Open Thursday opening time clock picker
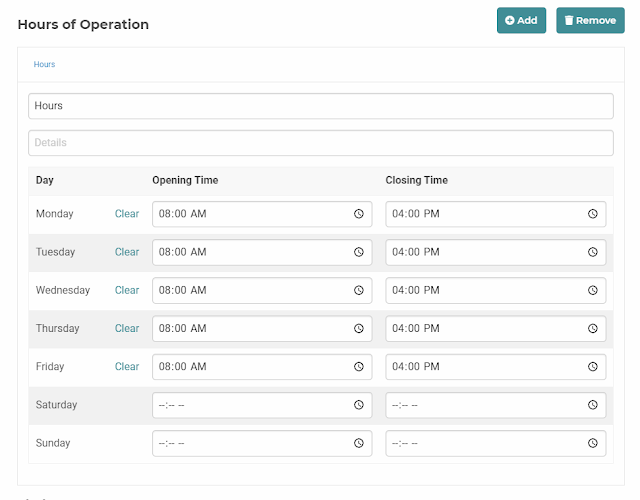This screenshot has height=500, width=640. tap(359, 328)
